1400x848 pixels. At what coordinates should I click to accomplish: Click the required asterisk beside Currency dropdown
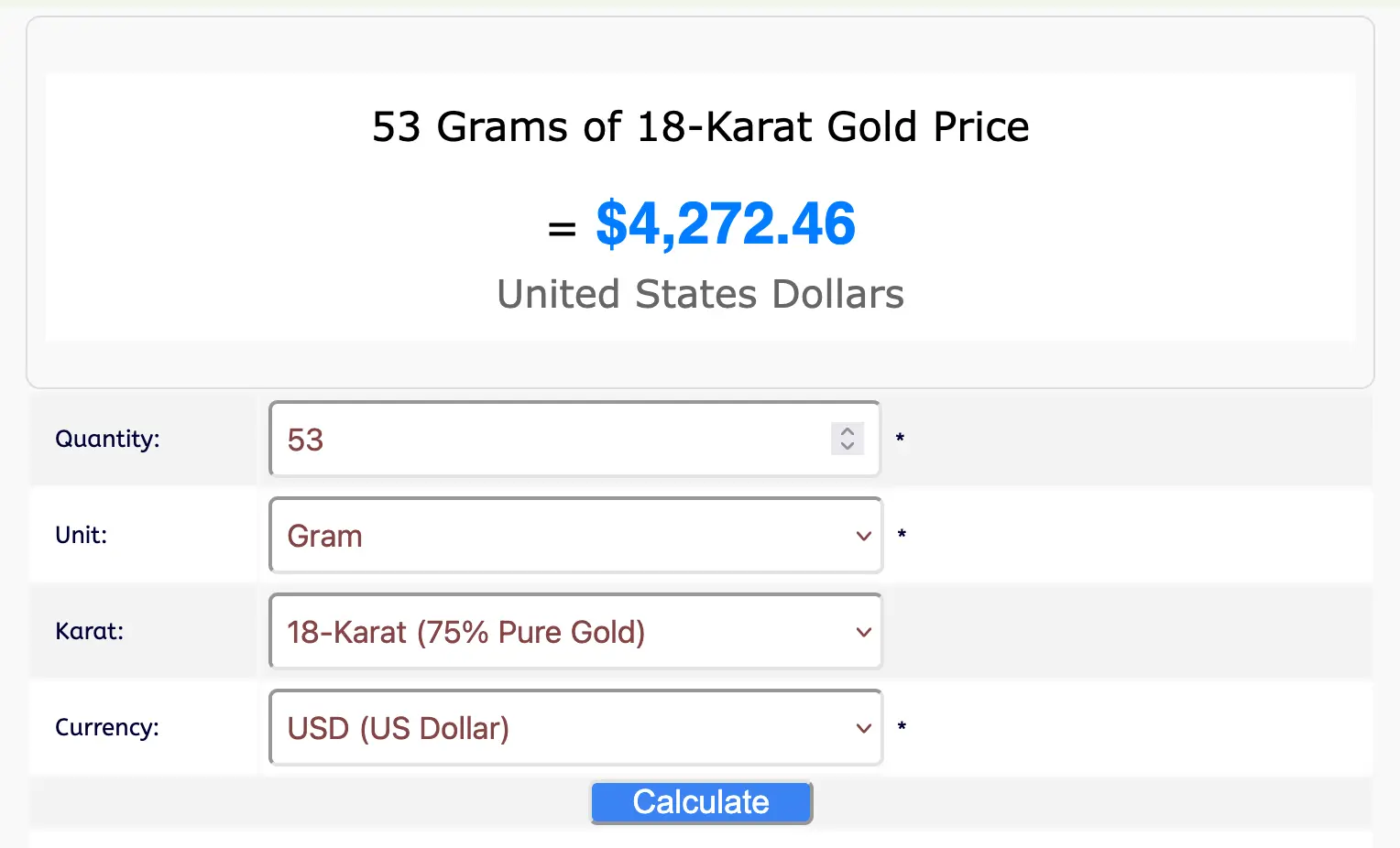[x=902, y=727]
